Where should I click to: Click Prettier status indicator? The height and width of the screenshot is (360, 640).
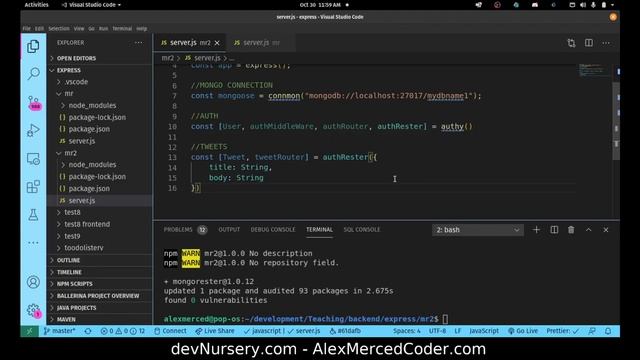562,331
